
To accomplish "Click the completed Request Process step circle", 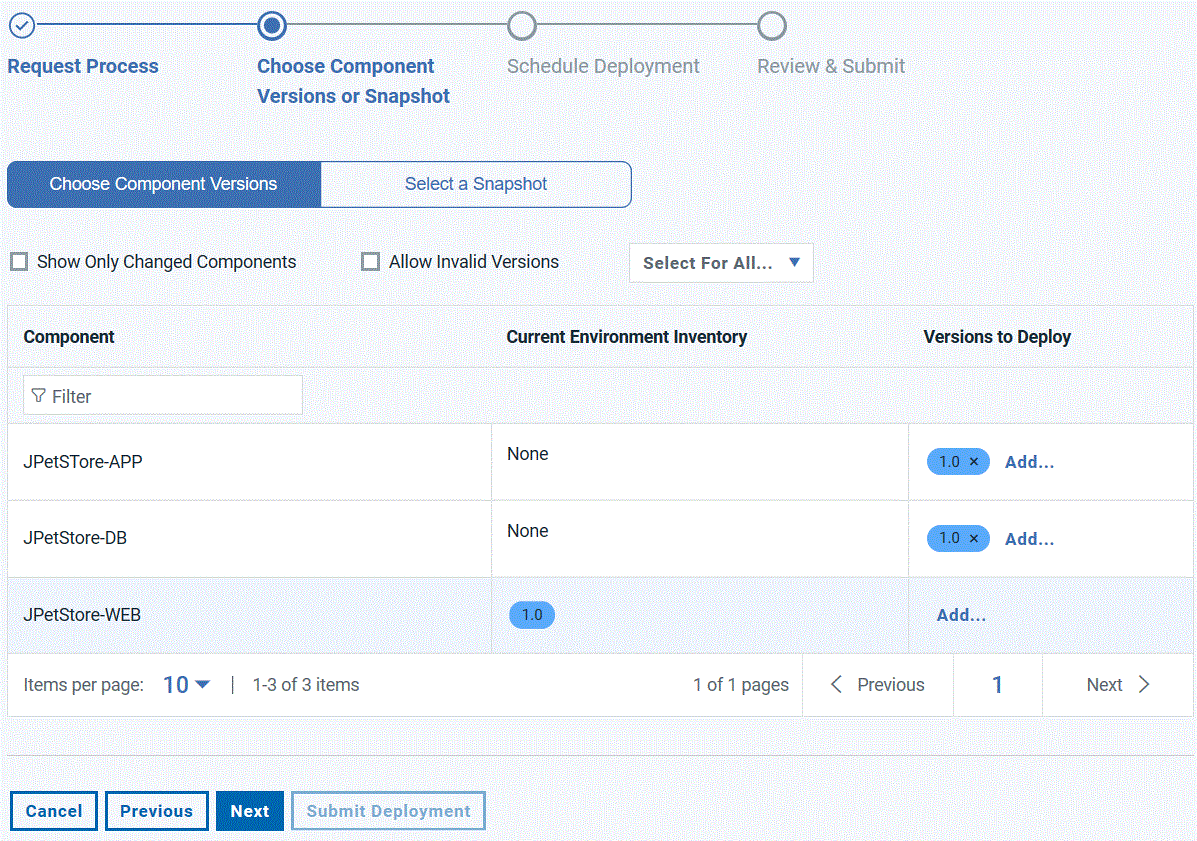I will coord(21,25).
